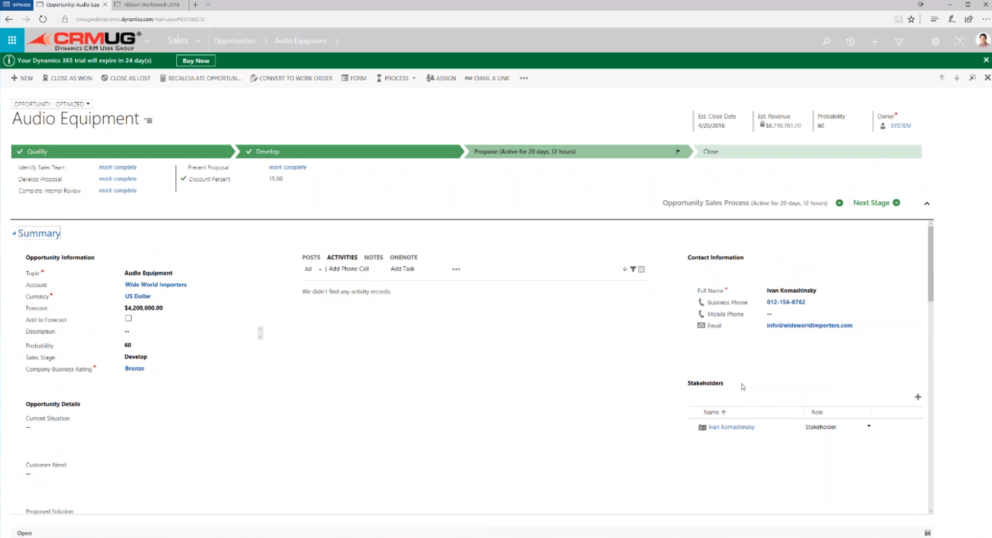Viewport: 992px width, 538px height.
Task: Click Opportunities breadcrumb in nav bar
Action: pyautogui.click(x=235, y=41)
